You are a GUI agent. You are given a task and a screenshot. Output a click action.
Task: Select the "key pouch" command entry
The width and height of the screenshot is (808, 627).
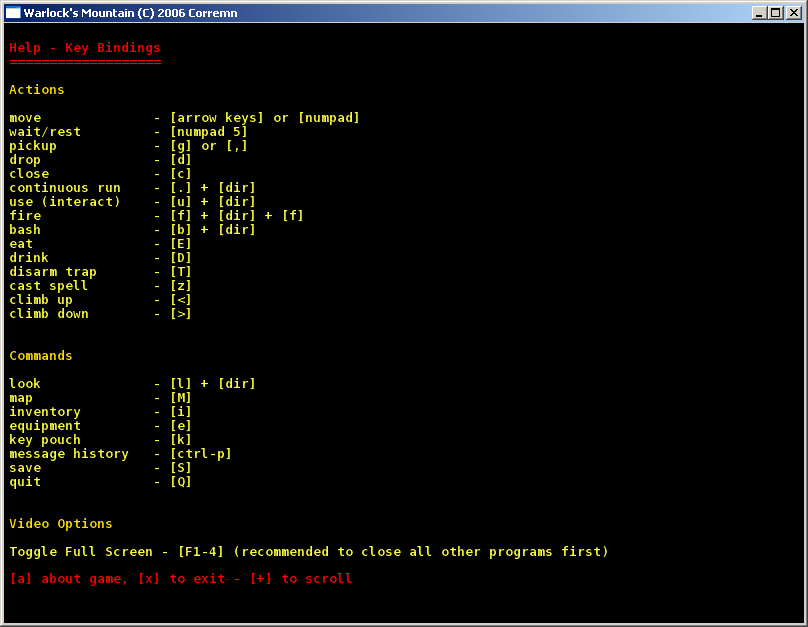pos(44,440)
